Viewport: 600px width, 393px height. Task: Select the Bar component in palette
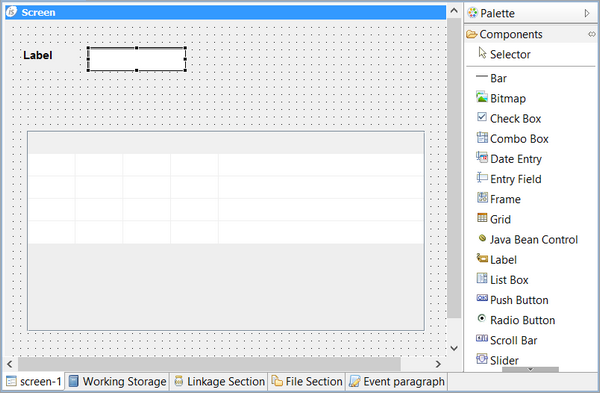(492, 78)
